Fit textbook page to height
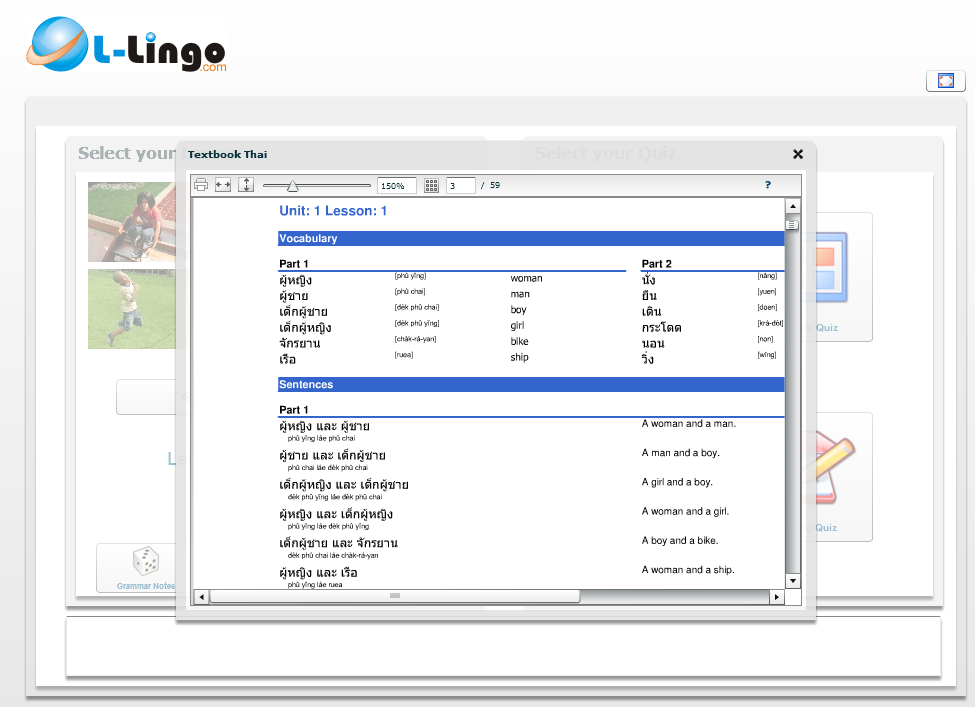 coord(246,185)
